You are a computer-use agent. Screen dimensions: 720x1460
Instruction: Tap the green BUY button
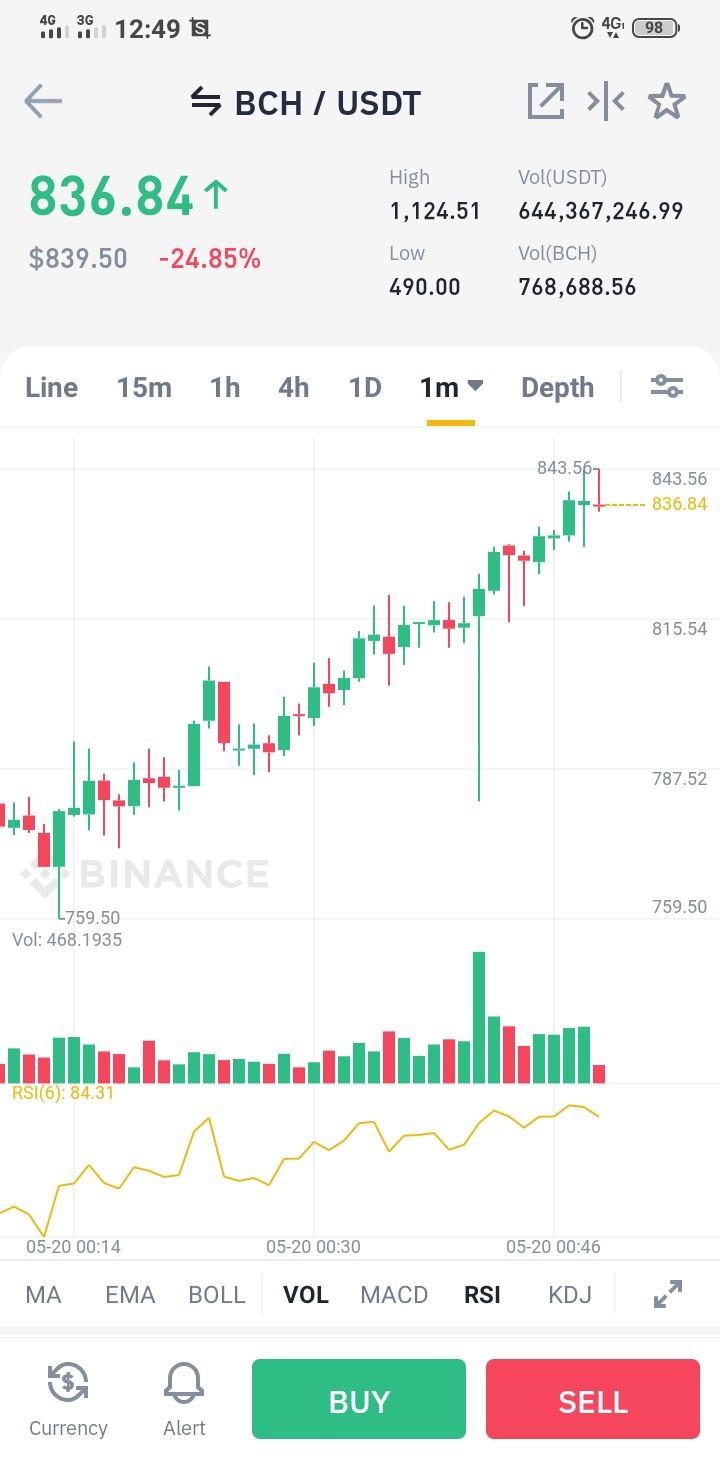click(x=359, y=1399)
